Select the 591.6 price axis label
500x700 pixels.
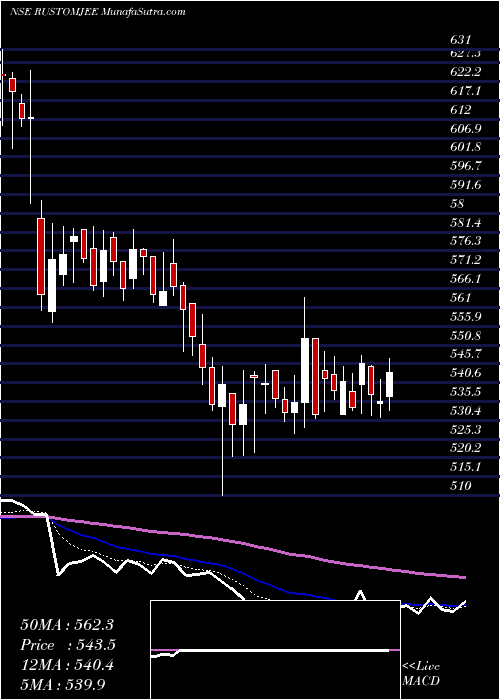click(466, 185)
